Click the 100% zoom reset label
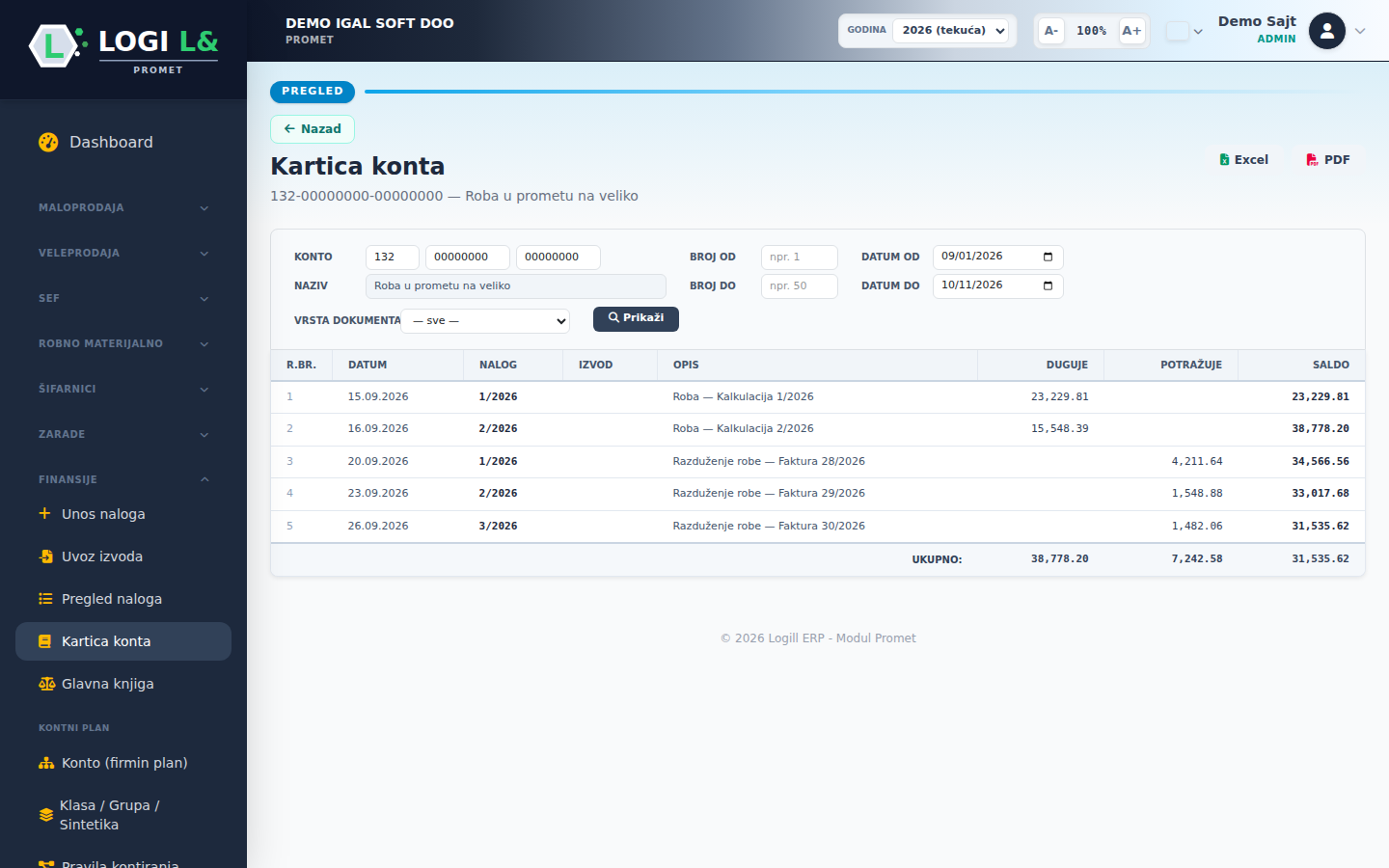 pyautogui.click(x=1092, y=31)
